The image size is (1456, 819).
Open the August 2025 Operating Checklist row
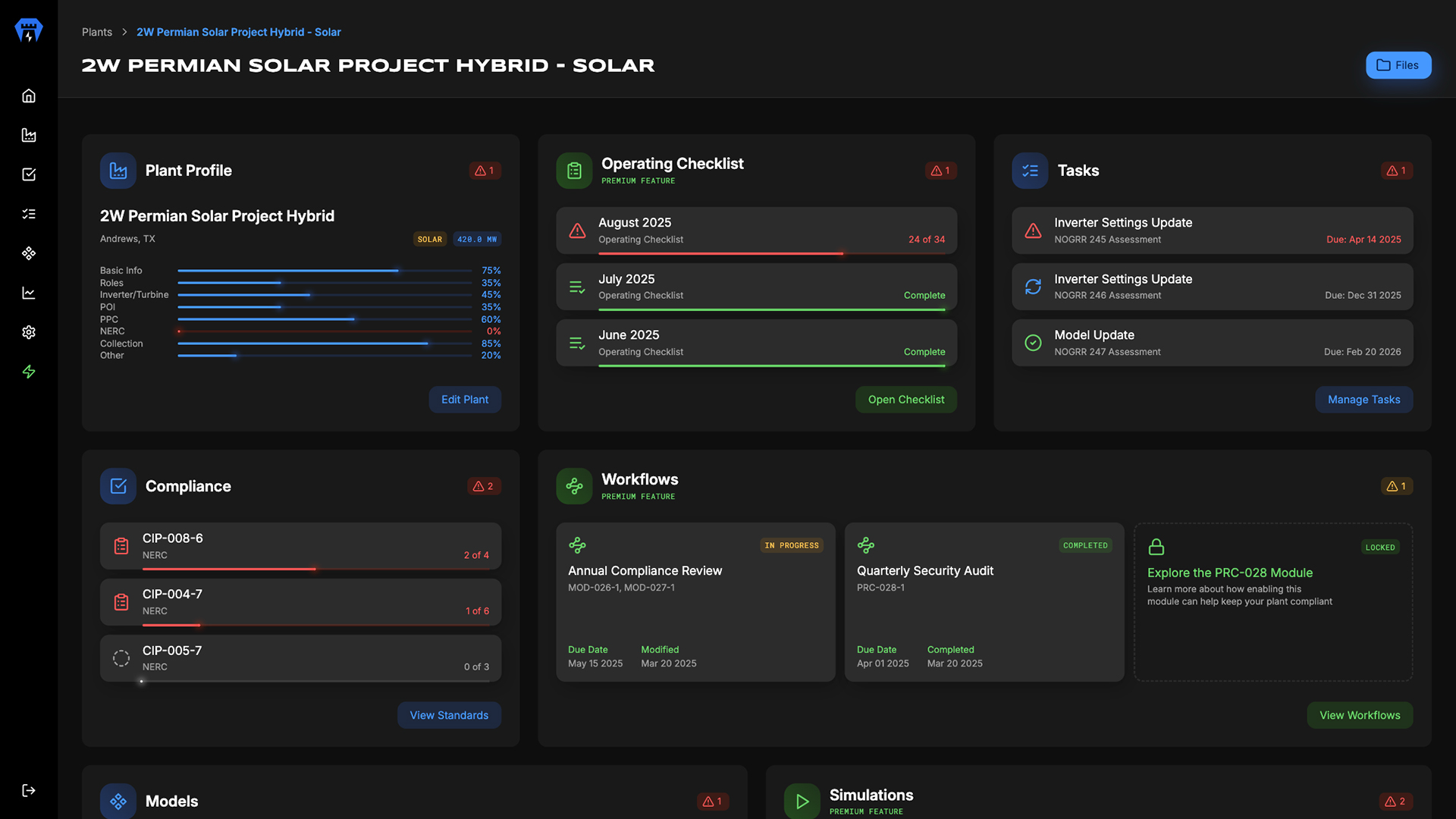(756, 231)
